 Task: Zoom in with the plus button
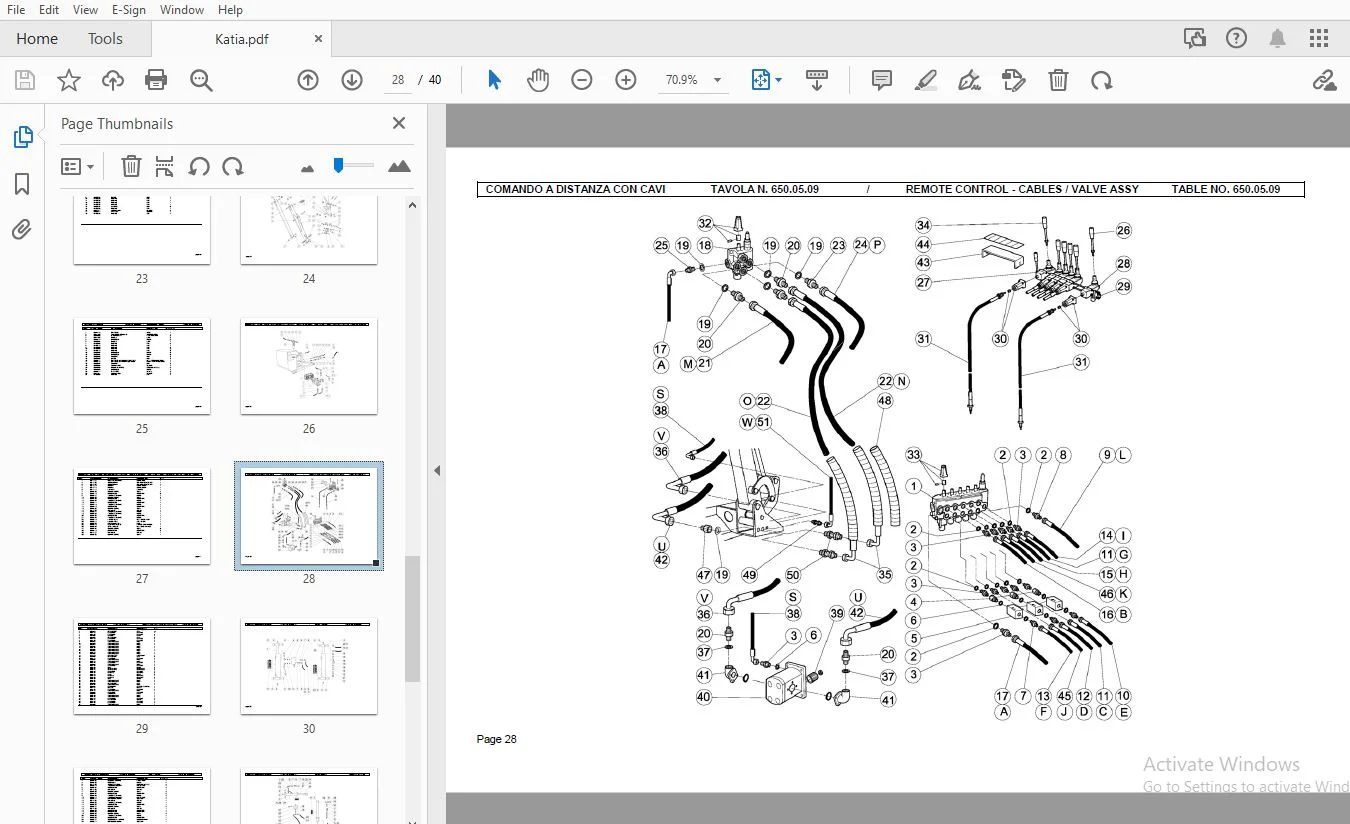[626, 80]
